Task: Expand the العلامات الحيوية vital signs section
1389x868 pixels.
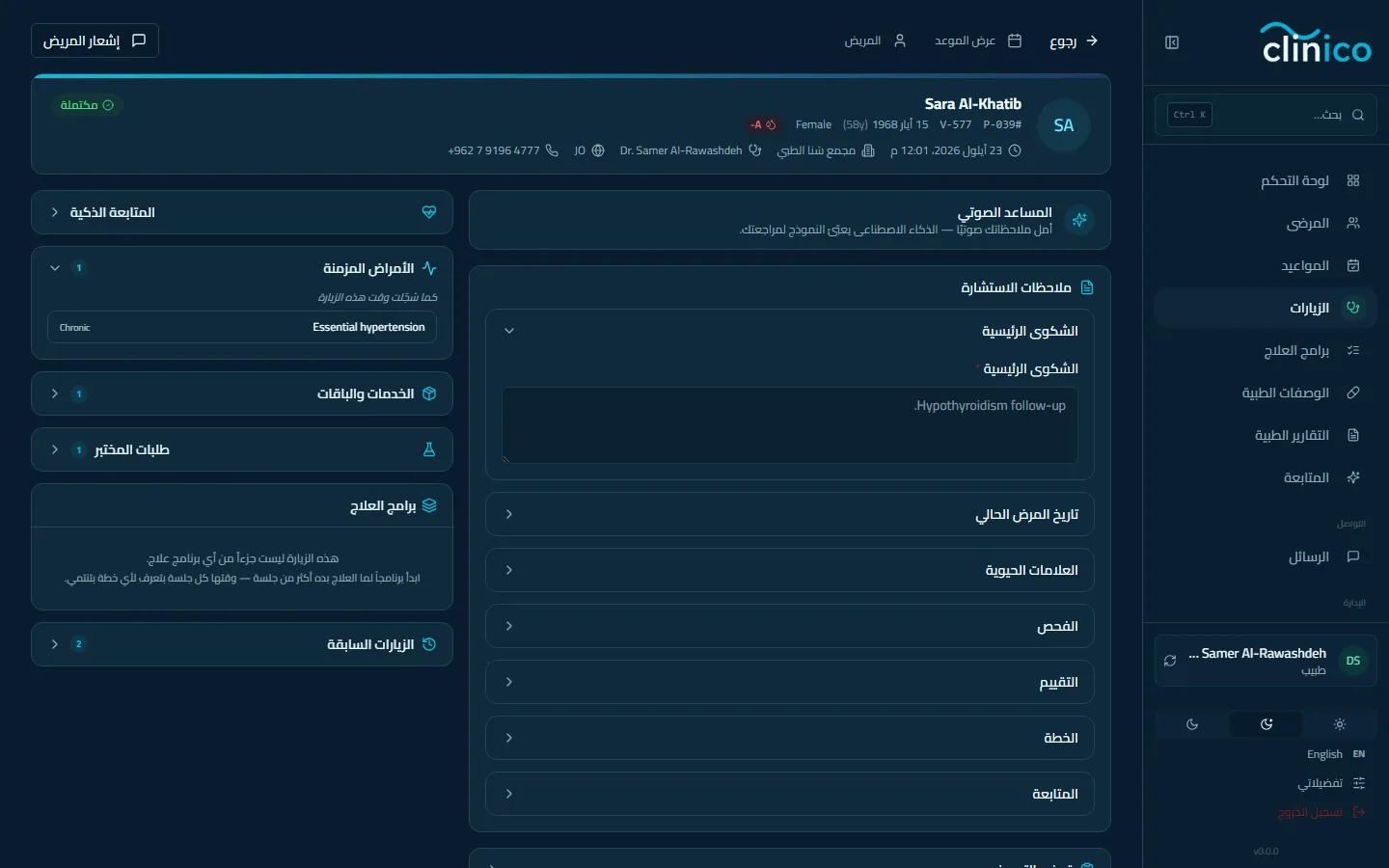Action: point(790,570)
